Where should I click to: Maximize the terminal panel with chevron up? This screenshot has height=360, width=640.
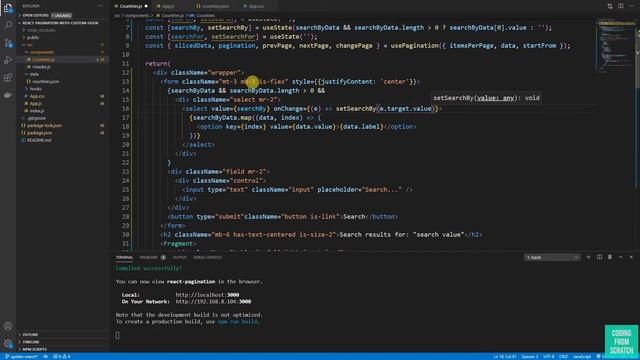point(620,257)
